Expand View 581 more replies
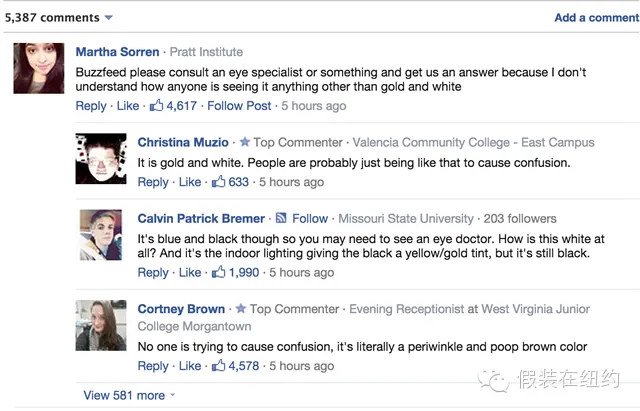 pos(124,395)
